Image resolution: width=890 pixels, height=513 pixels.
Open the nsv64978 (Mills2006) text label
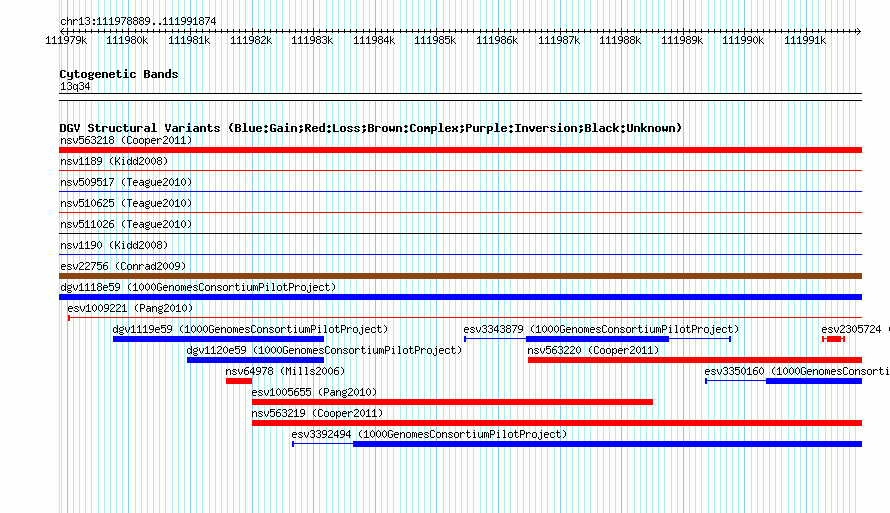click(x=285, y=371)
